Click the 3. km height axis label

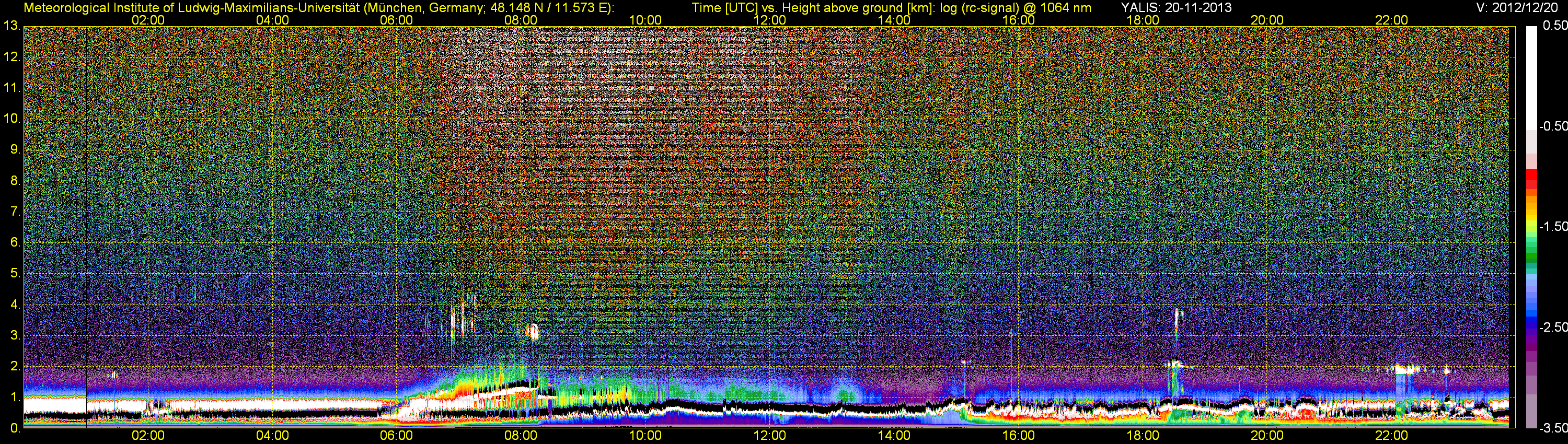point(15,335)
